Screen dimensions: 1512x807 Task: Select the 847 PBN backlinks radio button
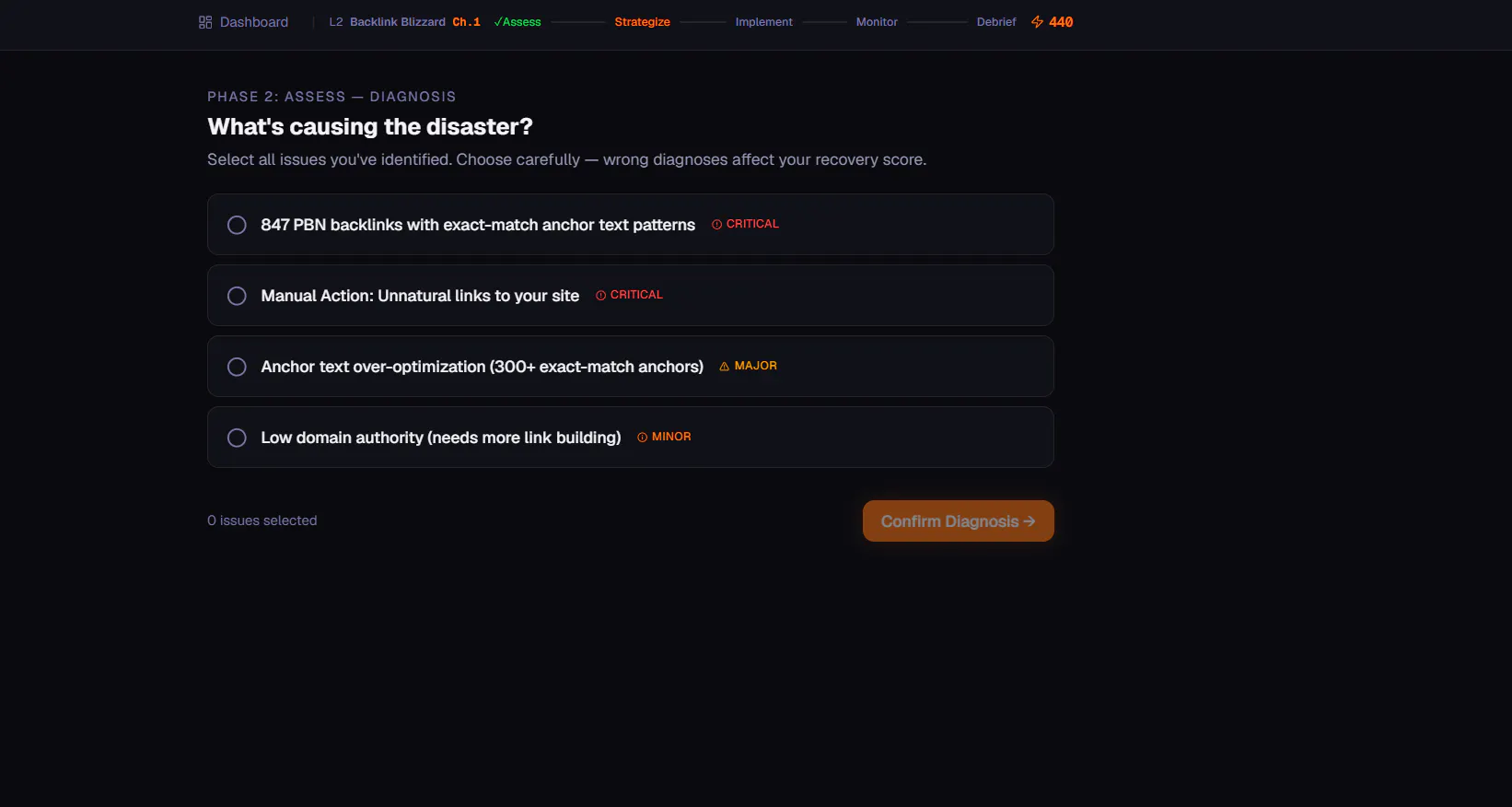pyautogui.click(x=237, y=225)
